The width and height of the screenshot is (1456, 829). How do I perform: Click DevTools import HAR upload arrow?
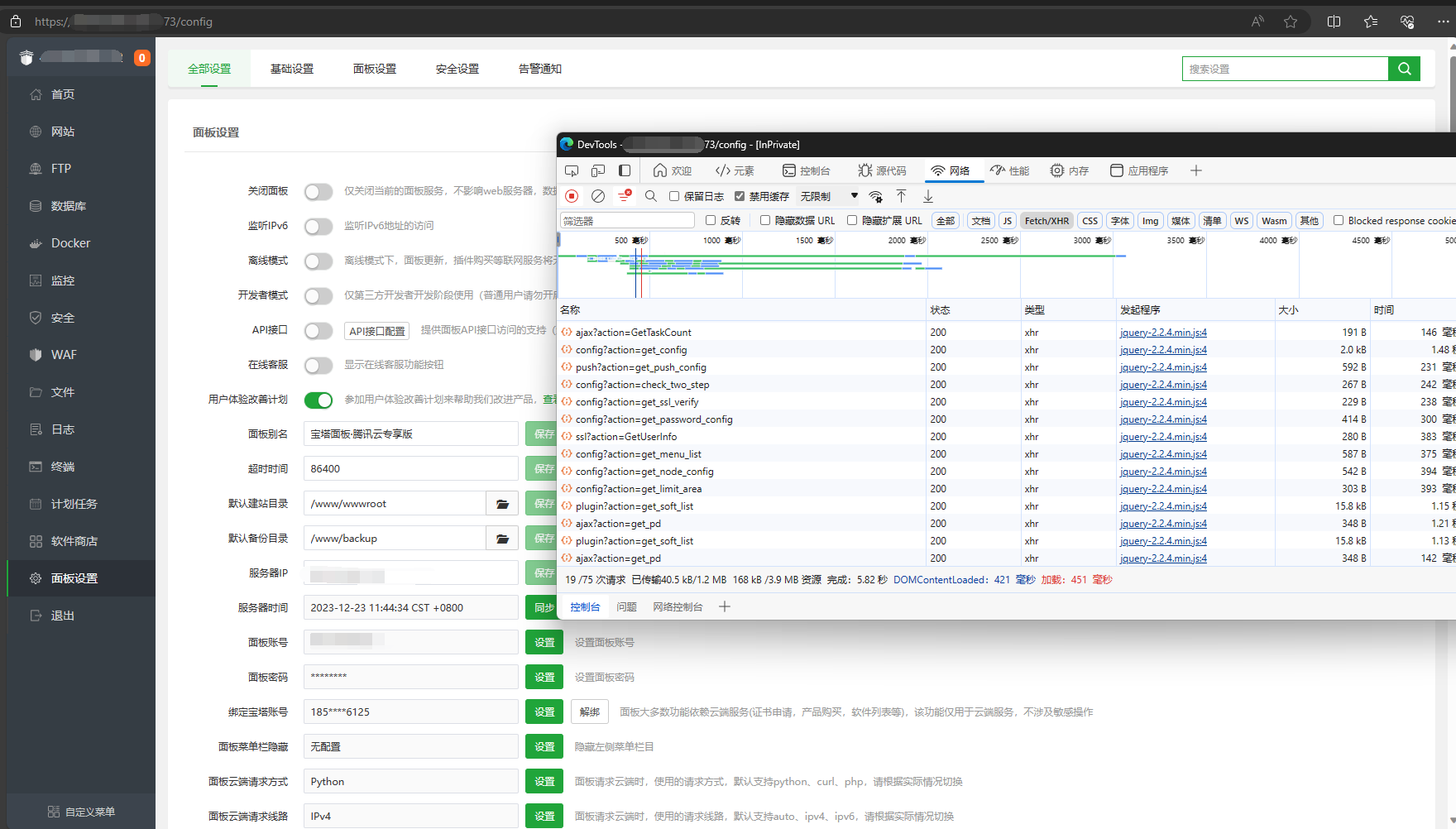coord(902,196)
